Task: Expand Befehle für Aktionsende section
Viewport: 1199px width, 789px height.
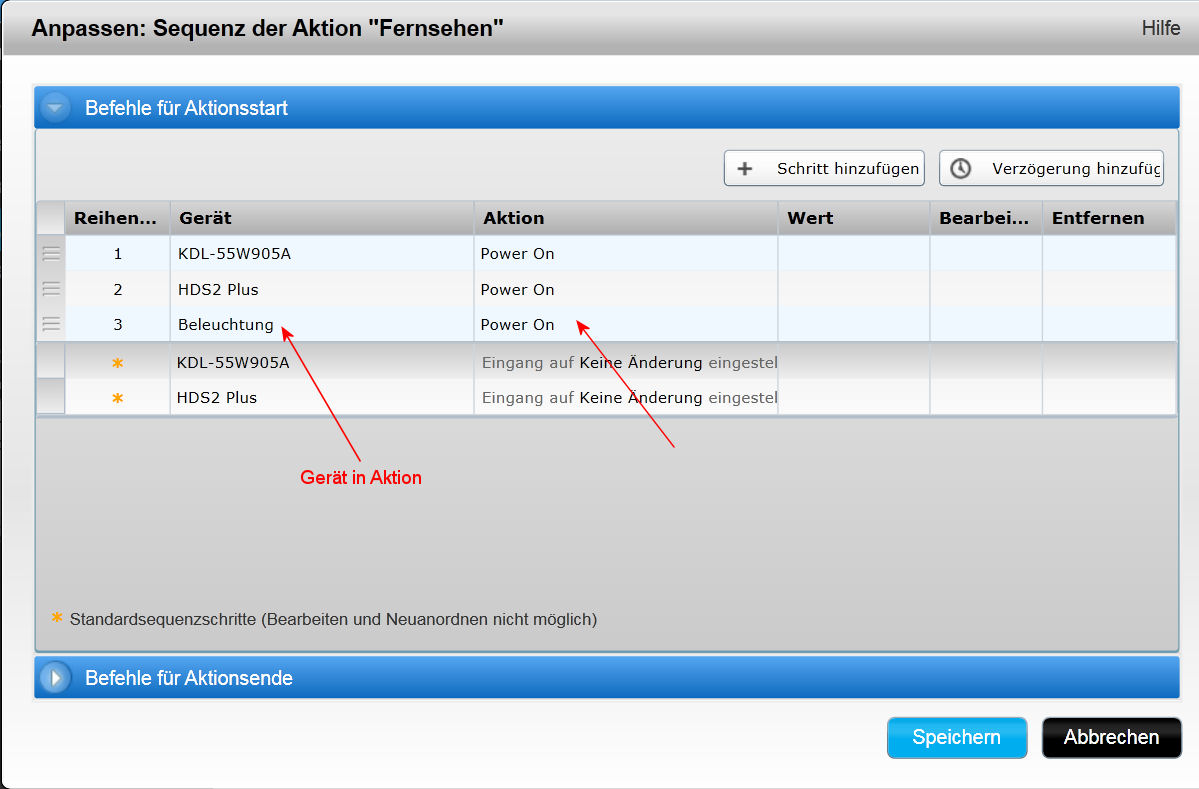Action: [x=56, y=678]
